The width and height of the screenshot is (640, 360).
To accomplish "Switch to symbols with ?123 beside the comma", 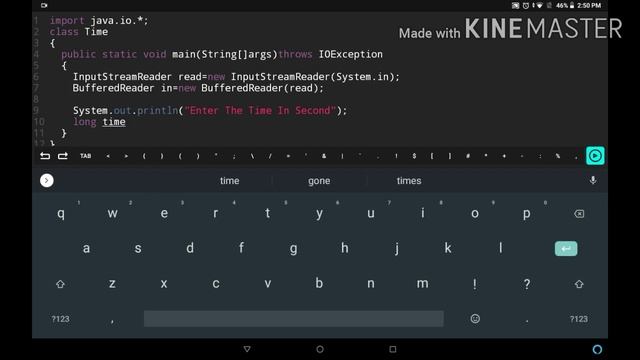I will [60, 319].
